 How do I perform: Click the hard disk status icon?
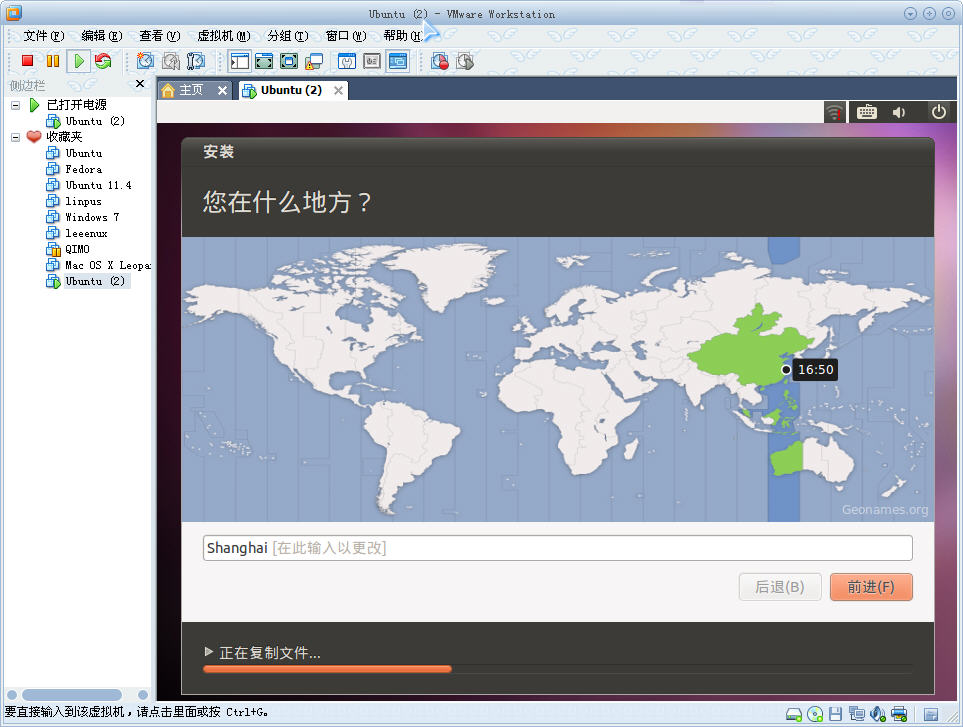[794, 714]
